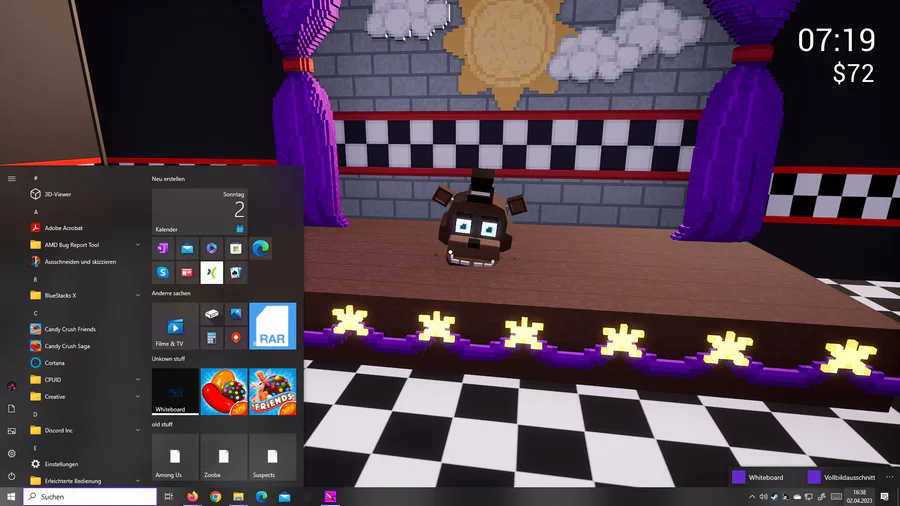Open the Microsoft Store tile
Viewport: 900px width, 506px height.
click(x=235, y=248)
